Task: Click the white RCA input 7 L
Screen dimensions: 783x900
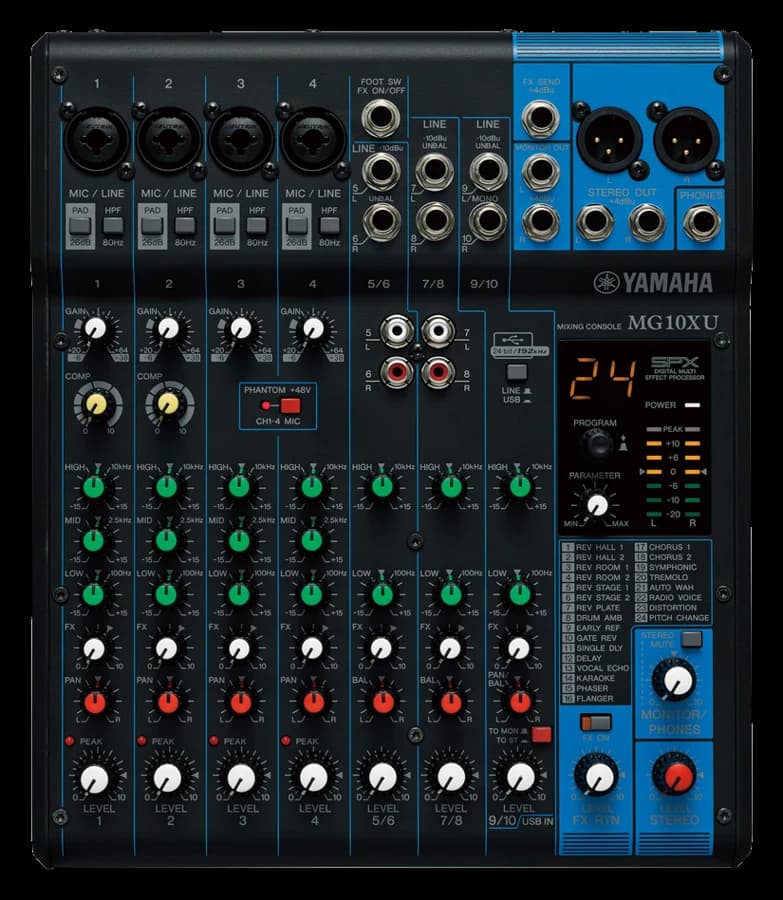Action: pyautogui.click(x=437, y=331)
